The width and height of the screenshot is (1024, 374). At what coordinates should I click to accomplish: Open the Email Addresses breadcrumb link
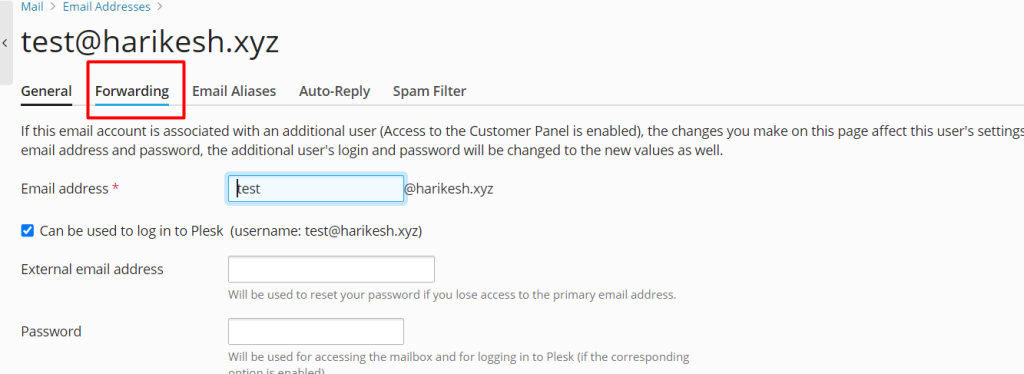(x=106, y=7)
